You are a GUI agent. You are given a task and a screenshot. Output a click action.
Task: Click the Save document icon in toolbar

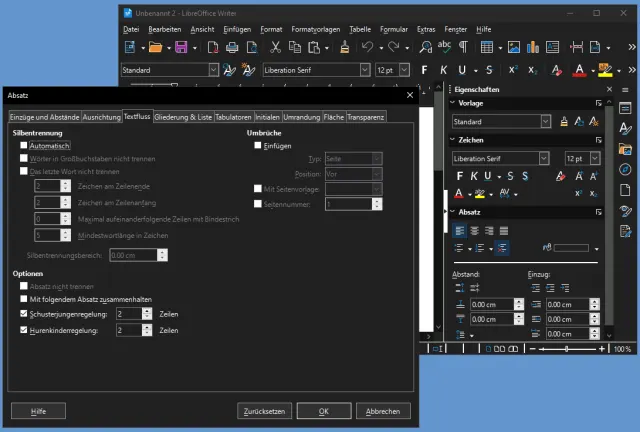(181, 47)
